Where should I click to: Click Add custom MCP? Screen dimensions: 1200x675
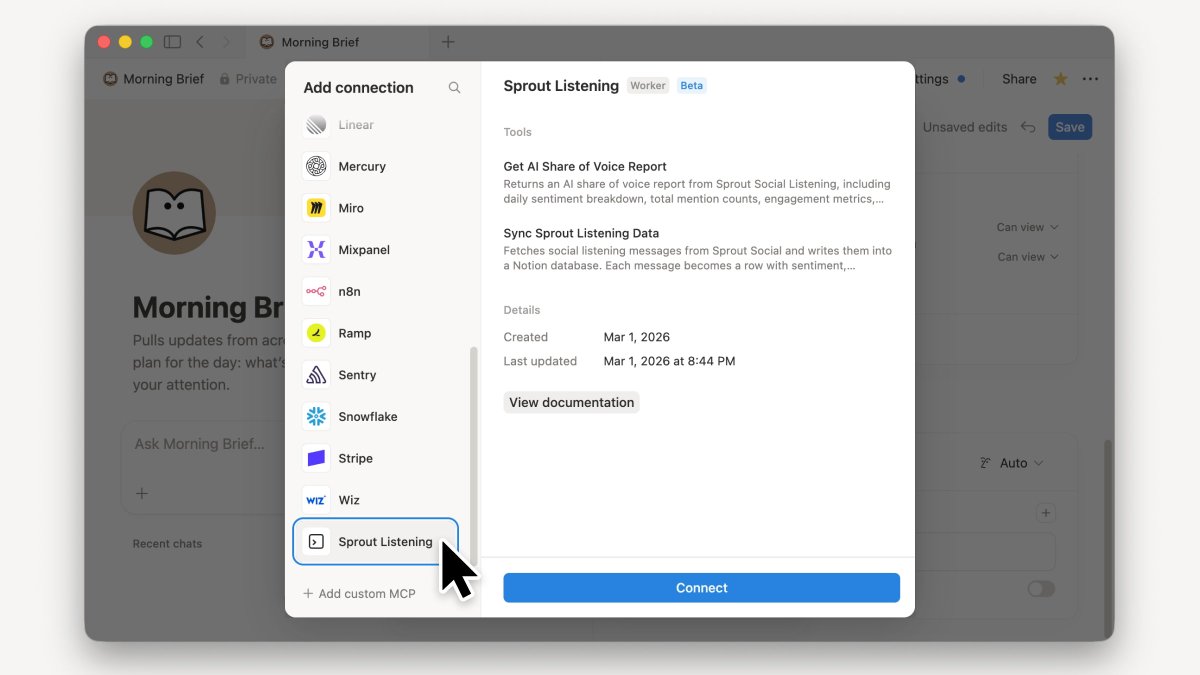pyautogui.click(x=359, y=594)
